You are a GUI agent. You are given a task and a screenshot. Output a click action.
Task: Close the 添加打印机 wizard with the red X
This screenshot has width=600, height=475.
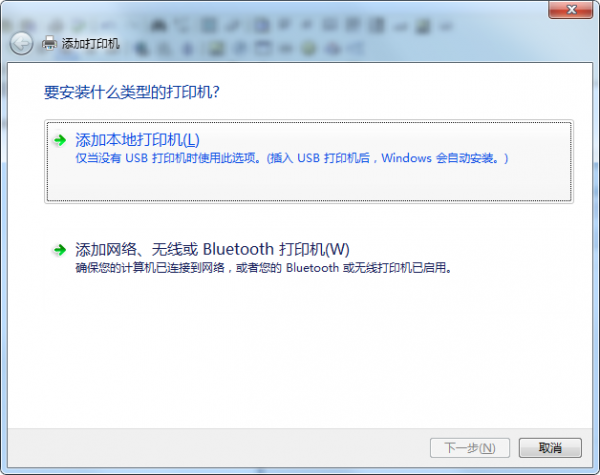click(571, 10)
